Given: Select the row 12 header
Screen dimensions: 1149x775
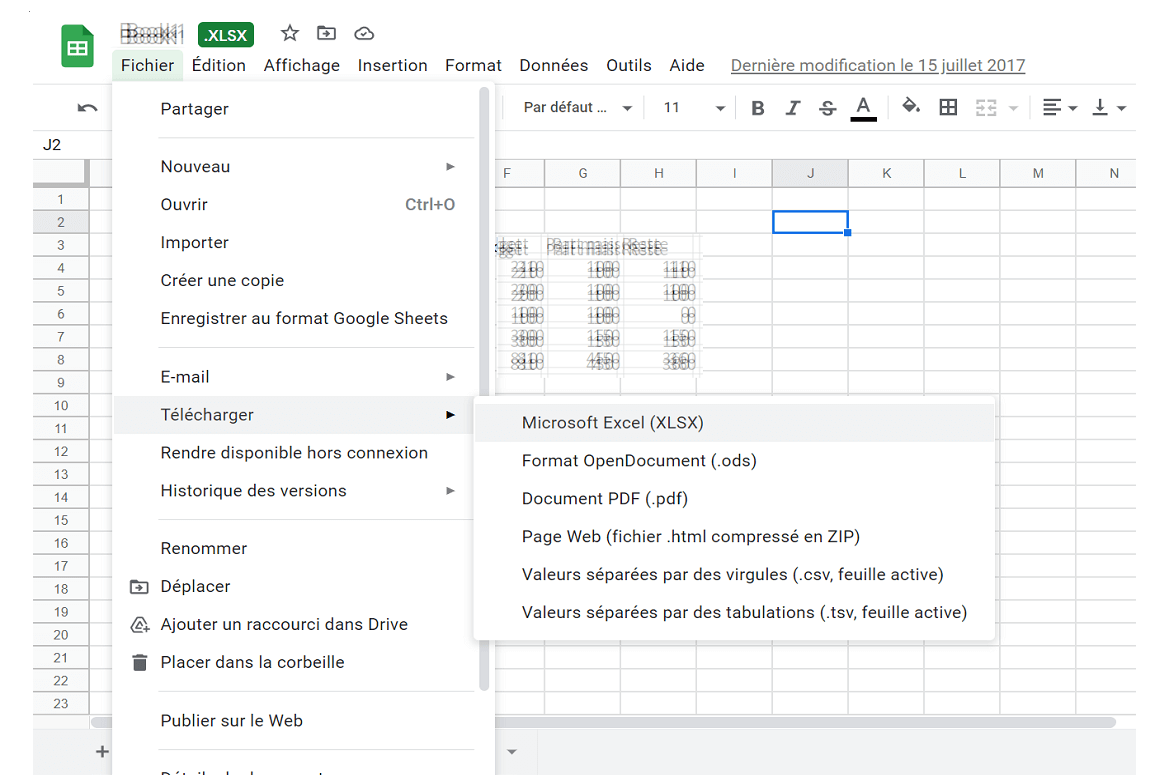Looking at the screenshot, I should 61,452.
